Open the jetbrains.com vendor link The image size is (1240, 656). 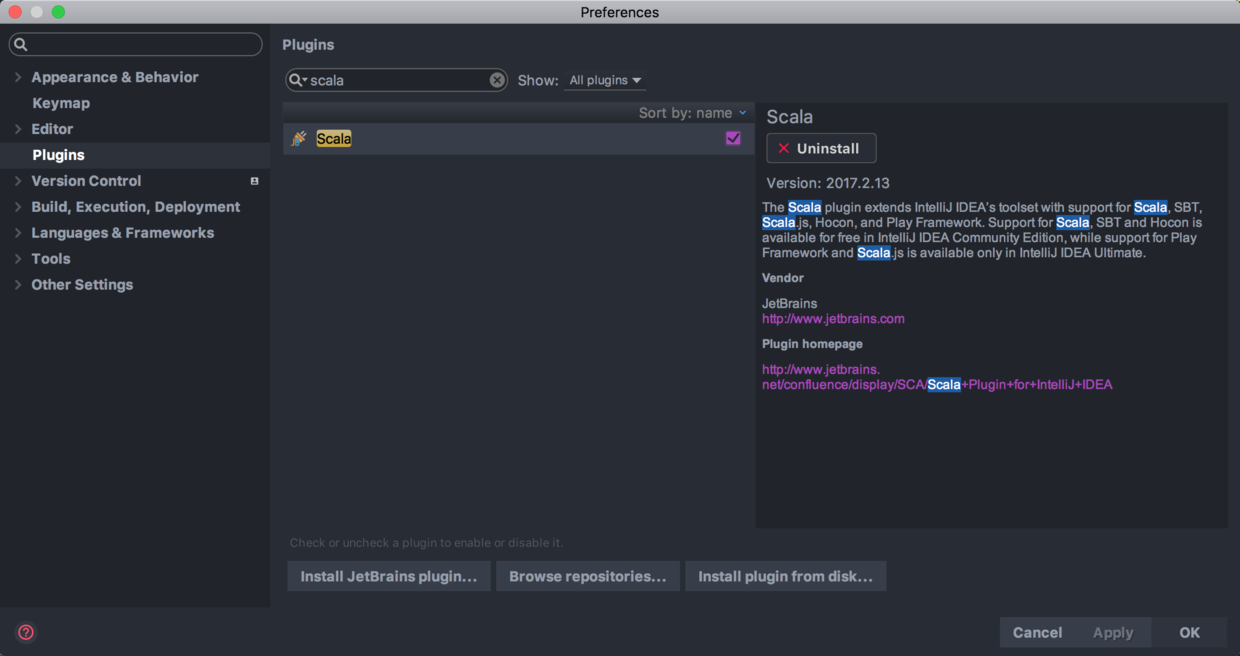click(x=833, y=319)
